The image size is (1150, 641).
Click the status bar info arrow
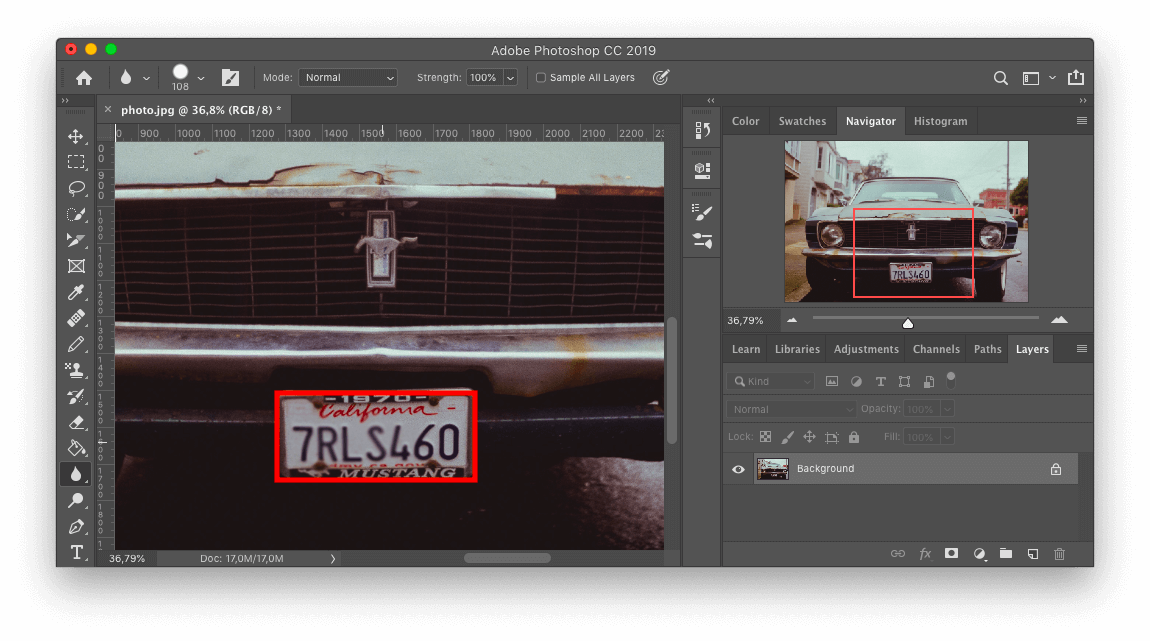tap(332, 559)
